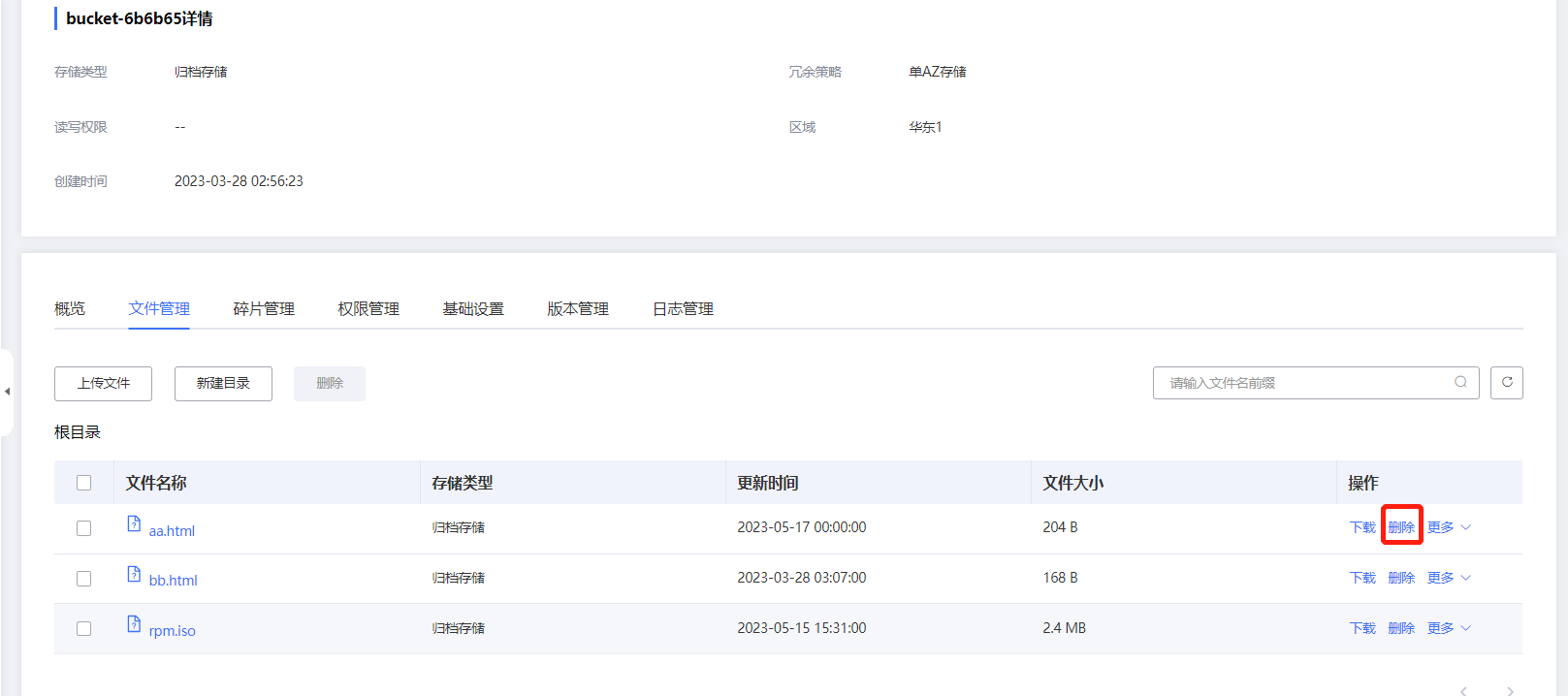Check the select-all checkbox in the table header
The image size is (1568, 696).
pyautogui.click(x=84, y=483)
